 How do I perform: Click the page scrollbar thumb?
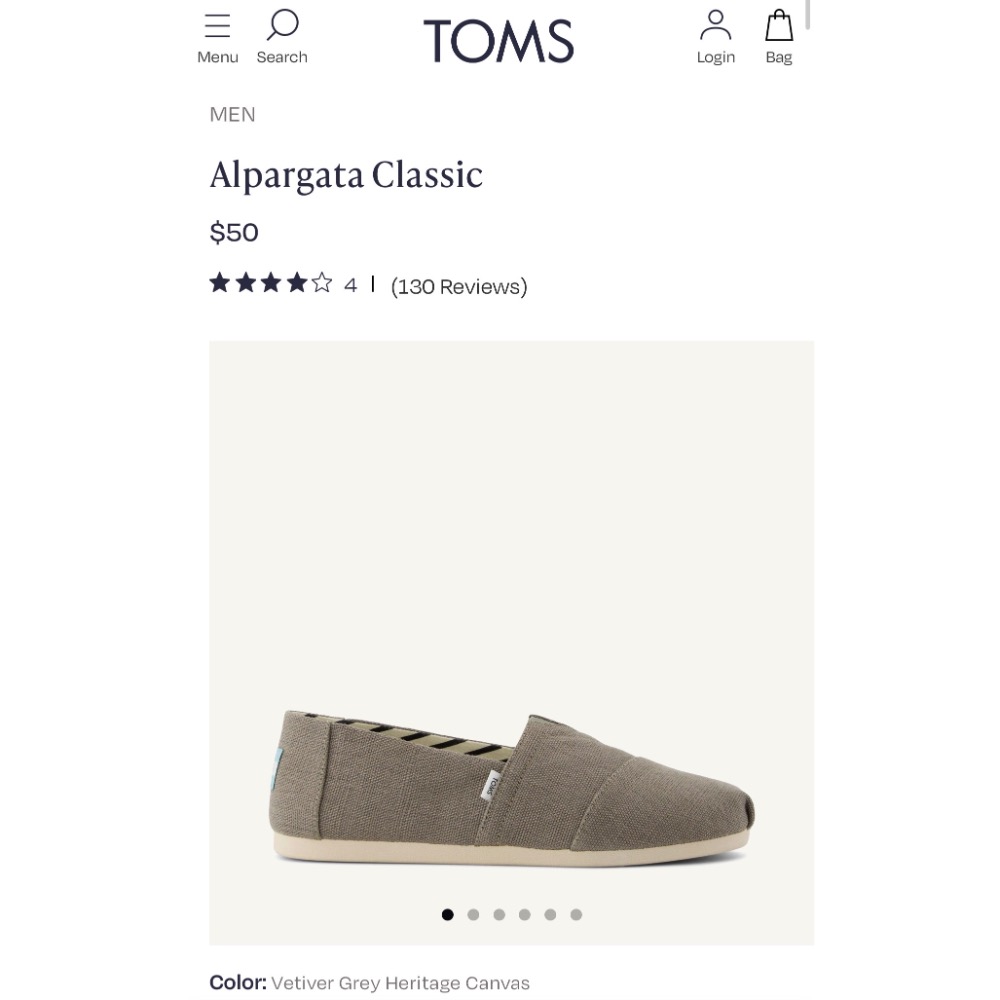807,14
